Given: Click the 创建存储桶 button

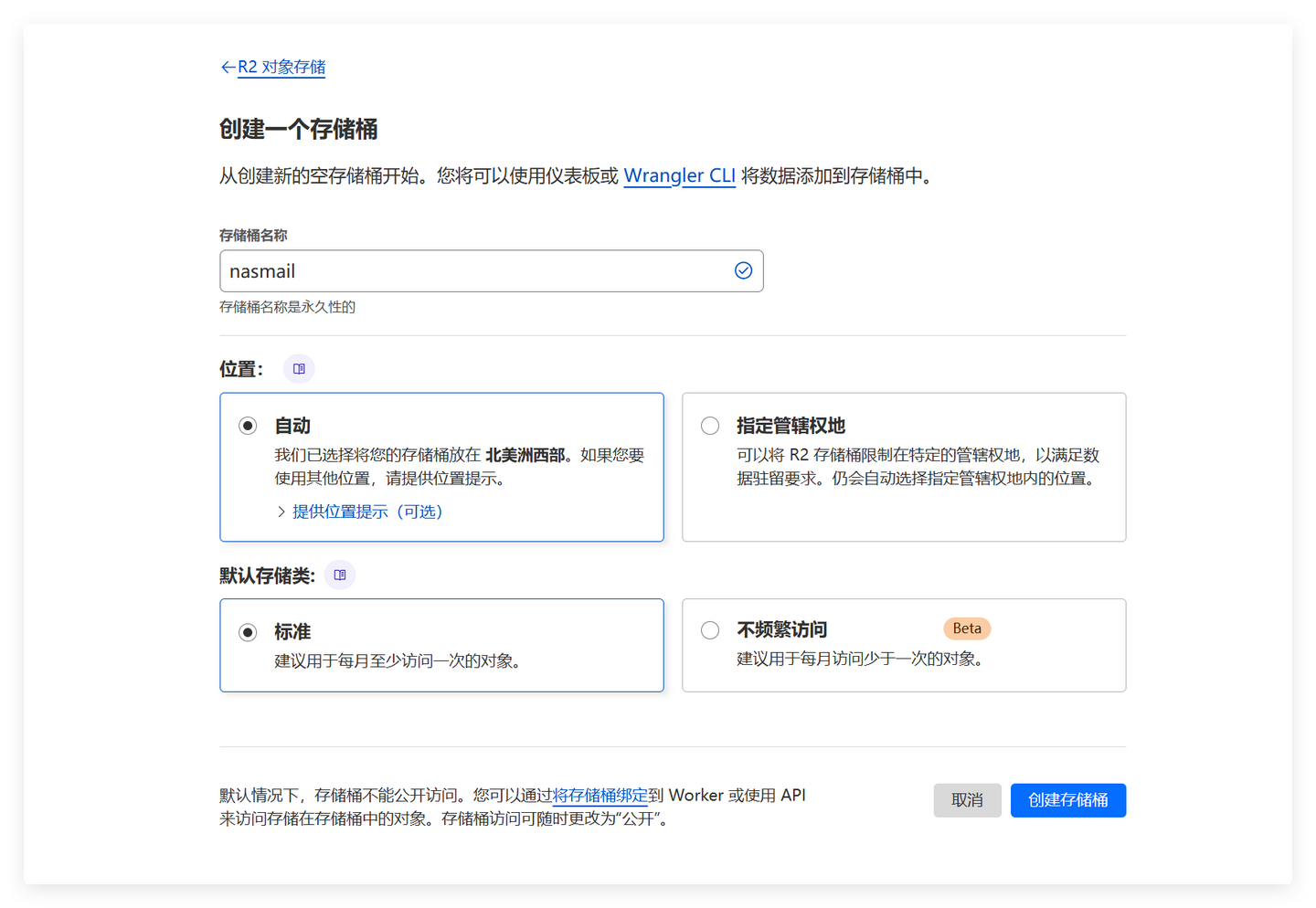Looking at the screenshot, I should point(1068,800).
